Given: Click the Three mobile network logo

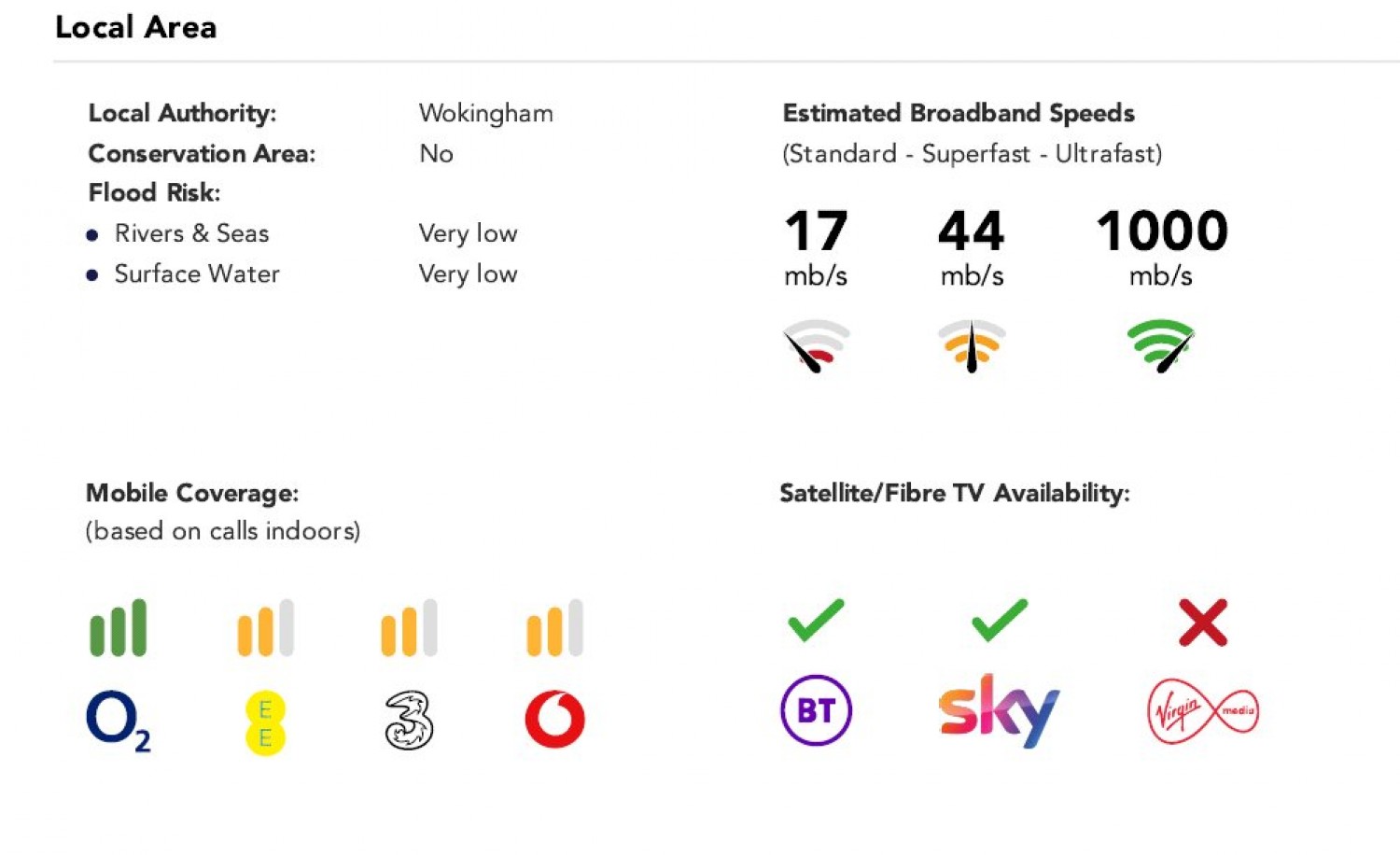Looking at the screenshot, I should click(409, 720).
